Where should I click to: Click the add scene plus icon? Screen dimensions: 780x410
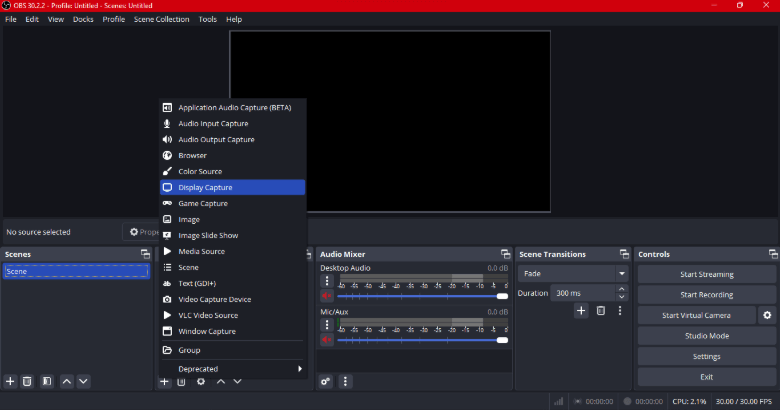point(10,381)
